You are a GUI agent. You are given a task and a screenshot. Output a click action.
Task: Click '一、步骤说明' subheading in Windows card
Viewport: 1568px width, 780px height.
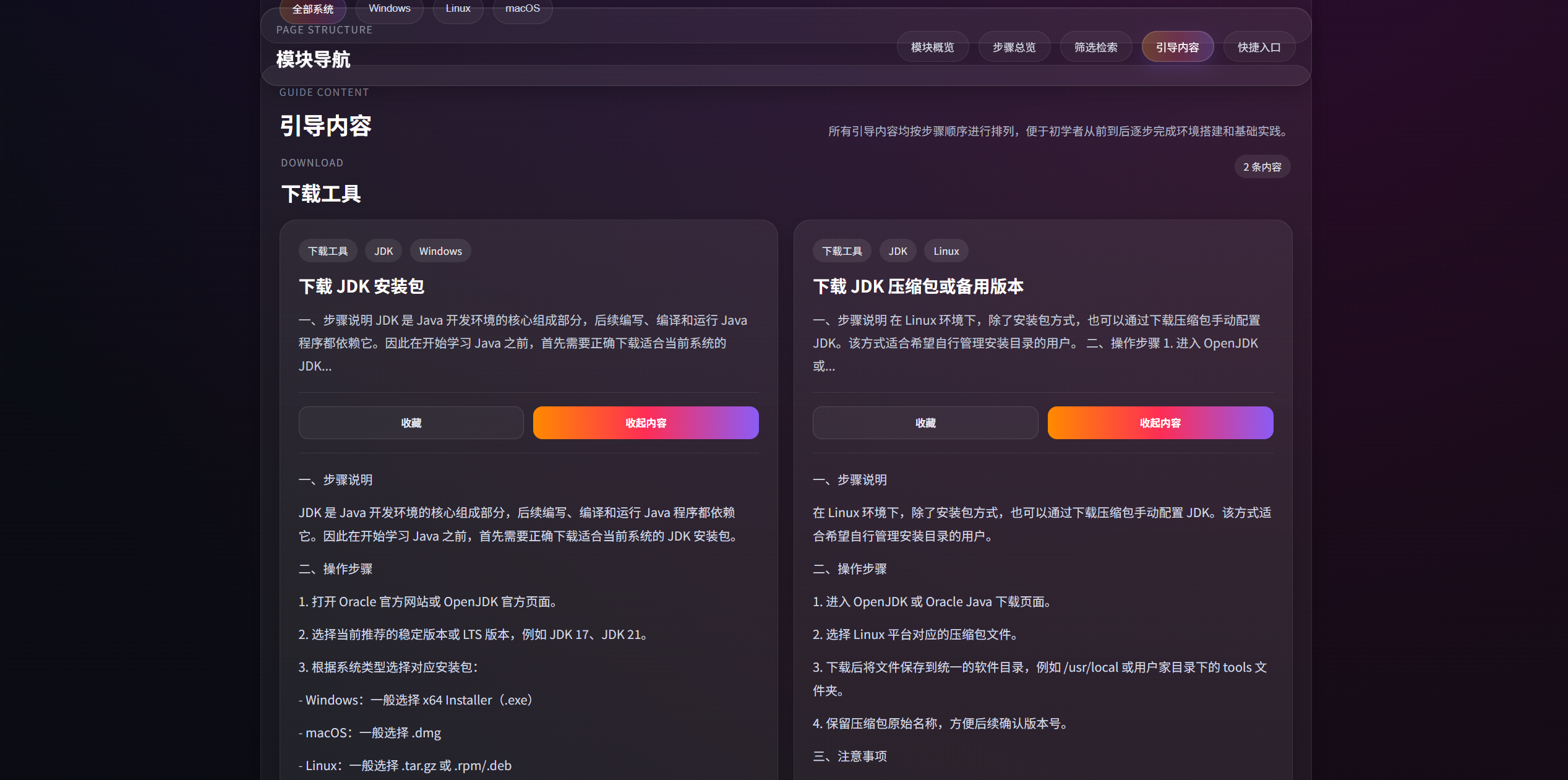click(336, 480)
